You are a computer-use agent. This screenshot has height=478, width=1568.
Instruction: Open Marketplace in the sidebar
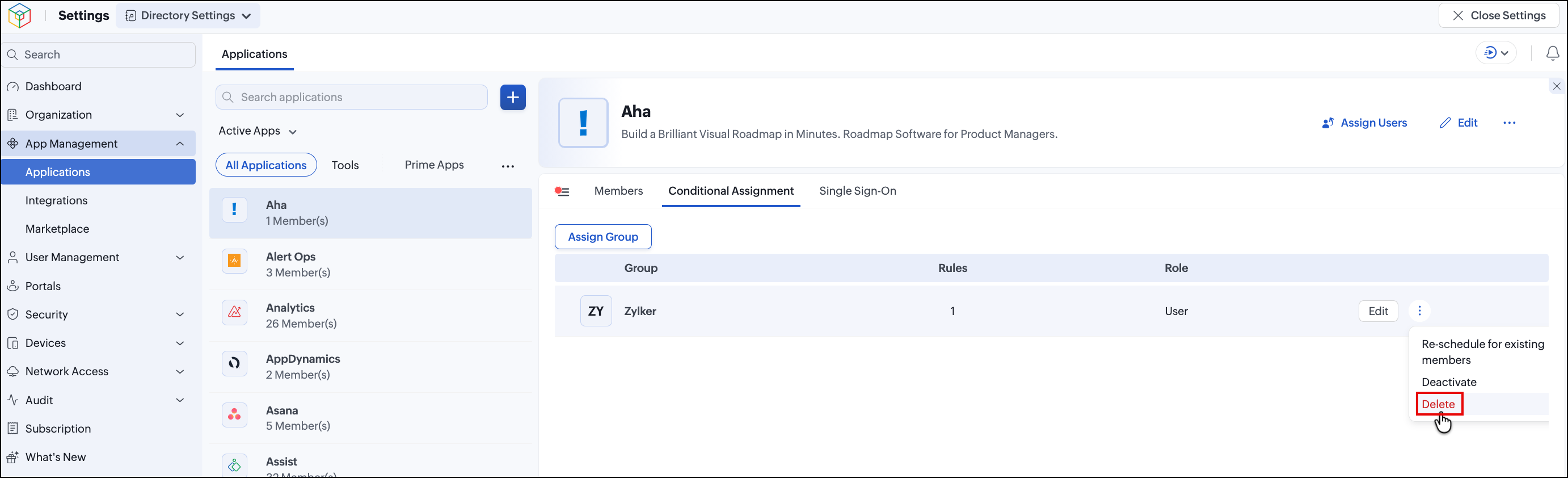(x=57, y=229)
